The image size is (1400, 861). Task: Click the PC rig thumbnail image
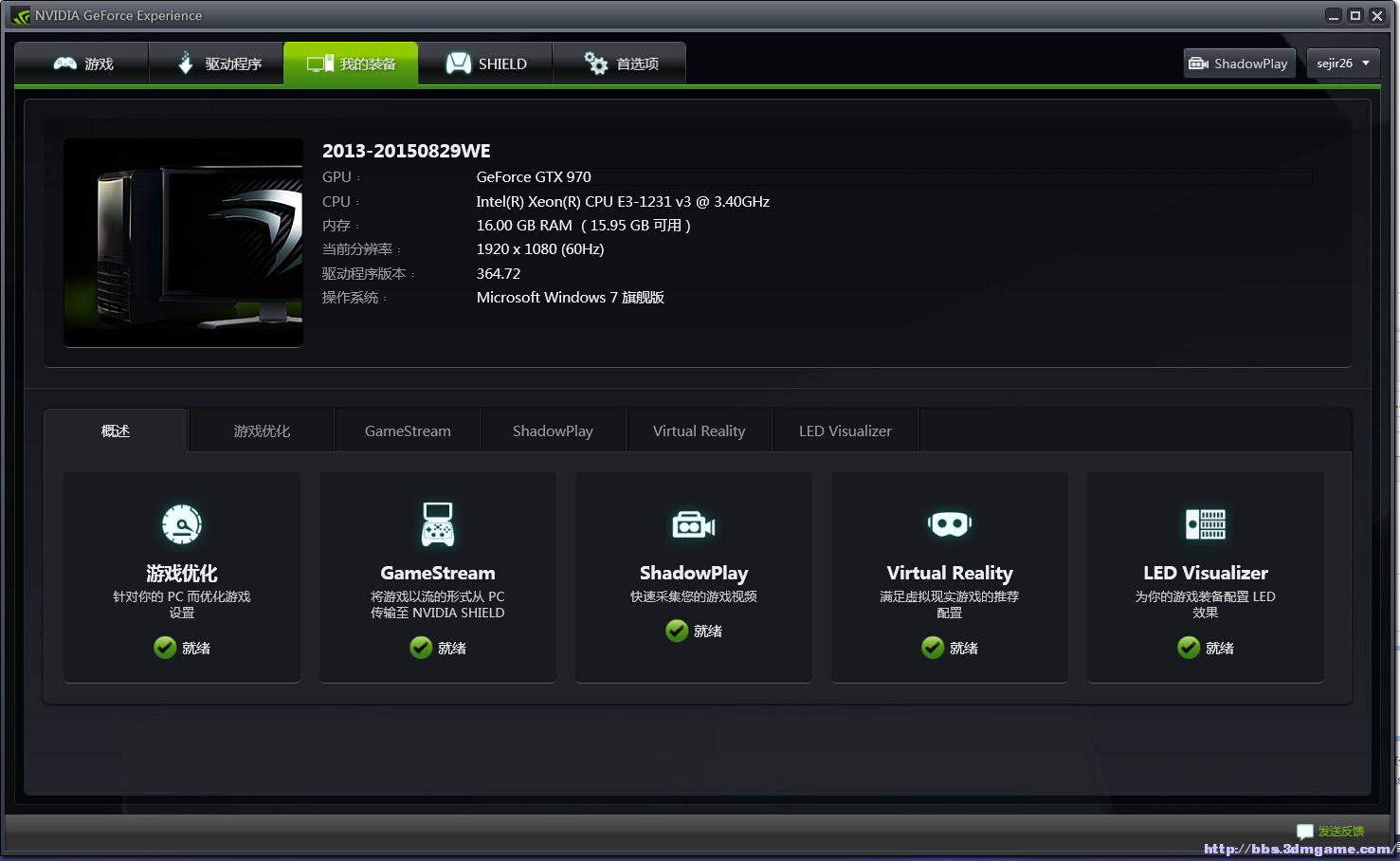tap(183, 243)
